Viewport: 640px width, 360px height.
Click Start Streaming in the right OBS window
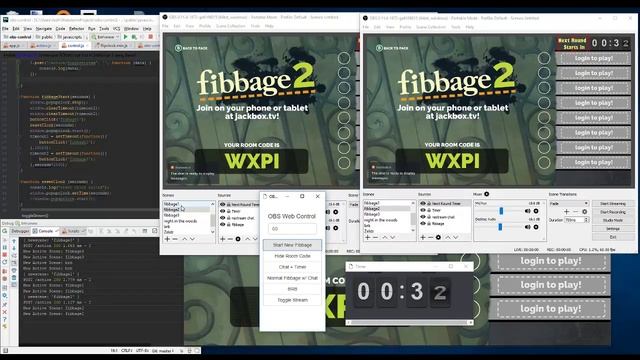point(613,203)
